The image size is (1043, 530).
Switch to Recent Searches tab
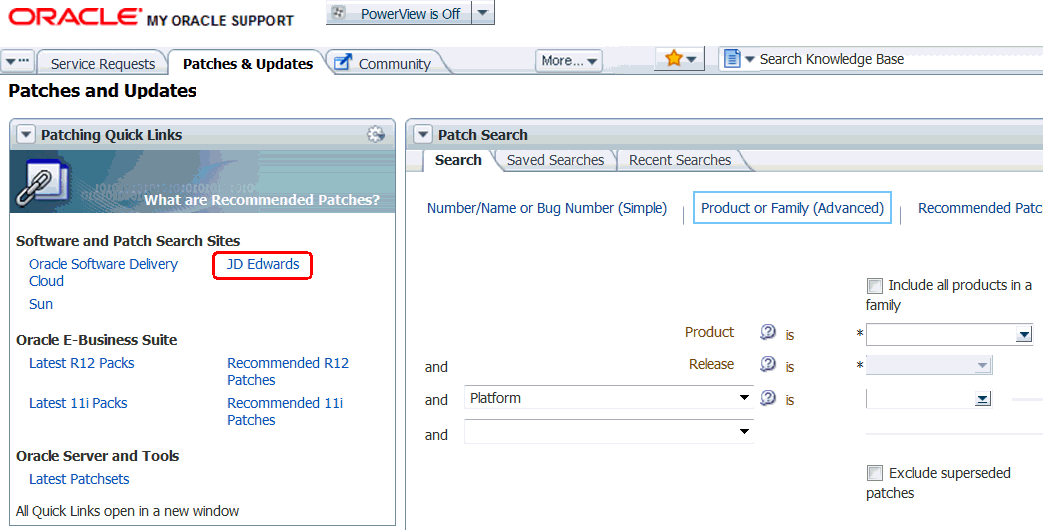tap(680, 160)
